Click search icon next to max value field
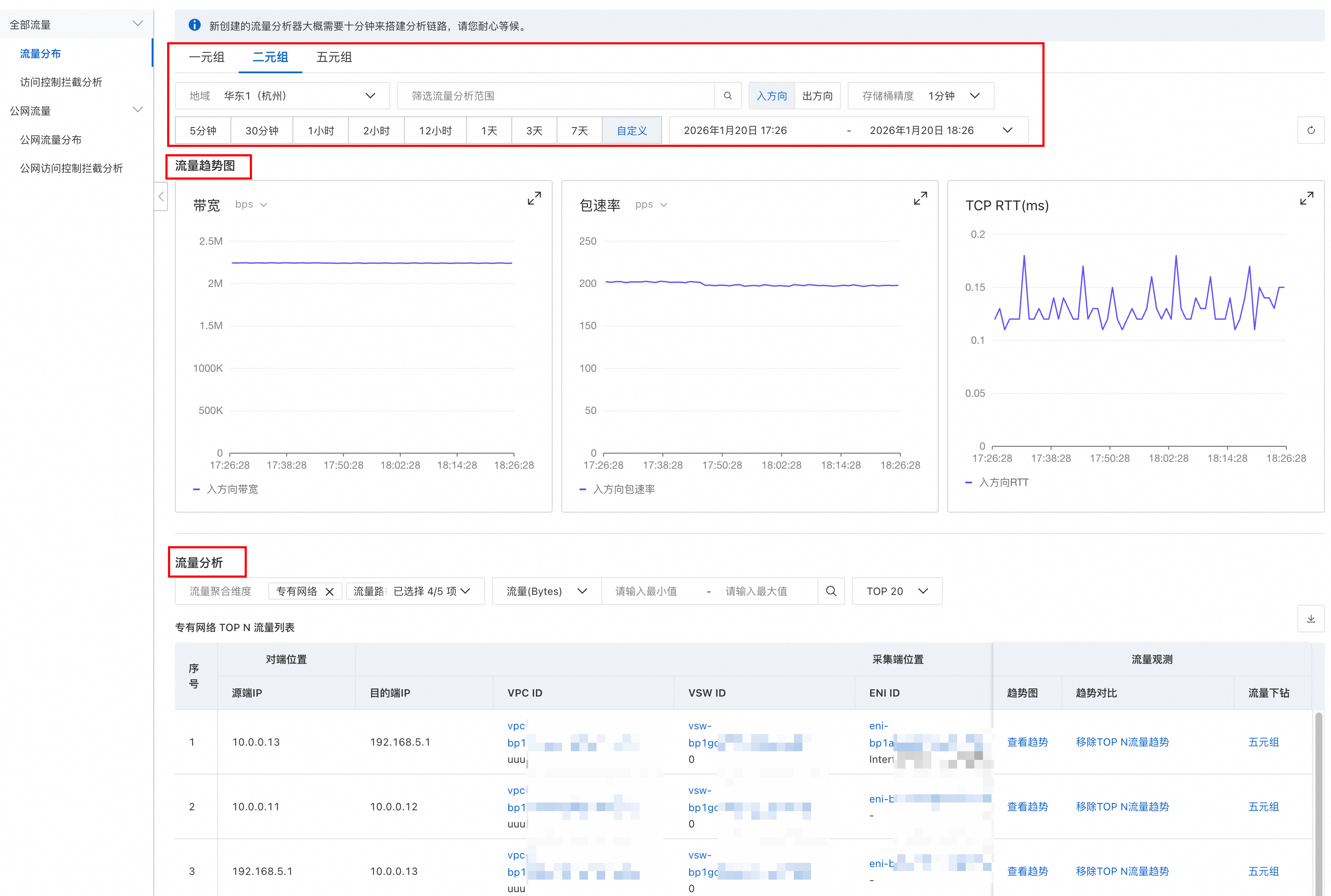The height and width of the screenshot is (896, 1331). coord(830,591)
